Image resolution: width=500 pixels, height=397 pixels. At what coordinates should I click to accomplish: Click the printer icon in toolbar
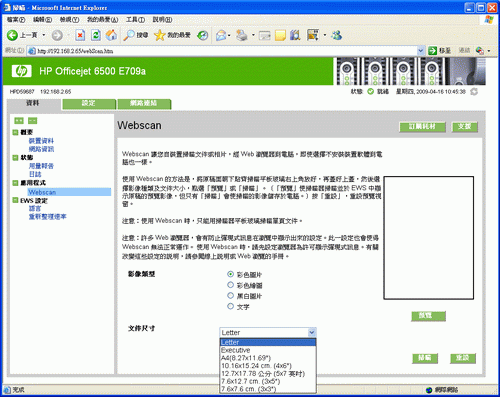[x=242, y=35]
